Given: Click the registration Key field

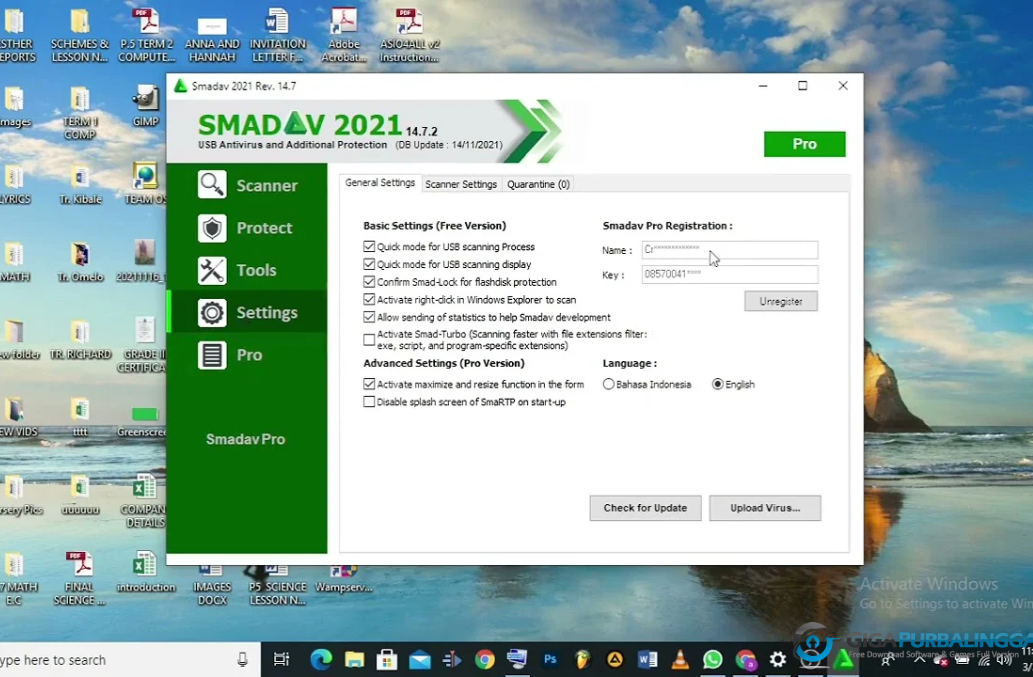Looking at the screenshot, I should click(730, 274).
